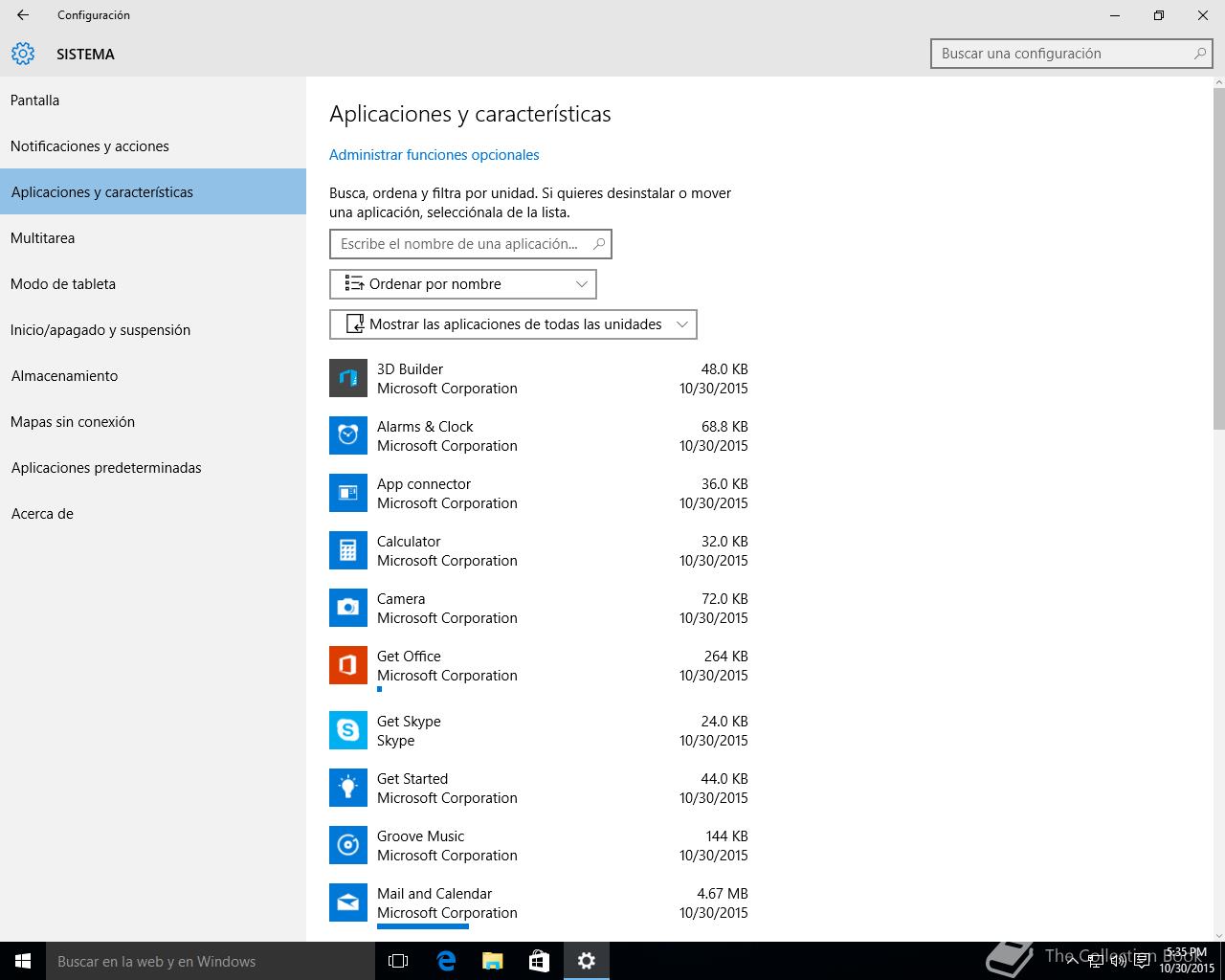
Task: Launch Microsoft Edge from the taskbar
Action: pos(446,961)
